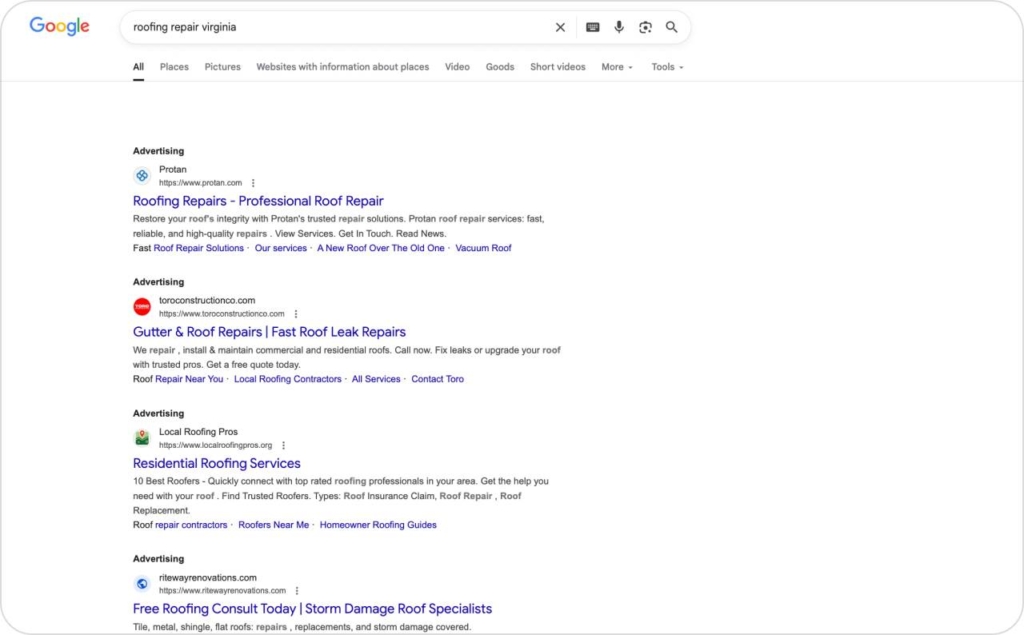Click the Google logo
Image resolution: width=1024 pixels, height=635 pixels.
59,27
